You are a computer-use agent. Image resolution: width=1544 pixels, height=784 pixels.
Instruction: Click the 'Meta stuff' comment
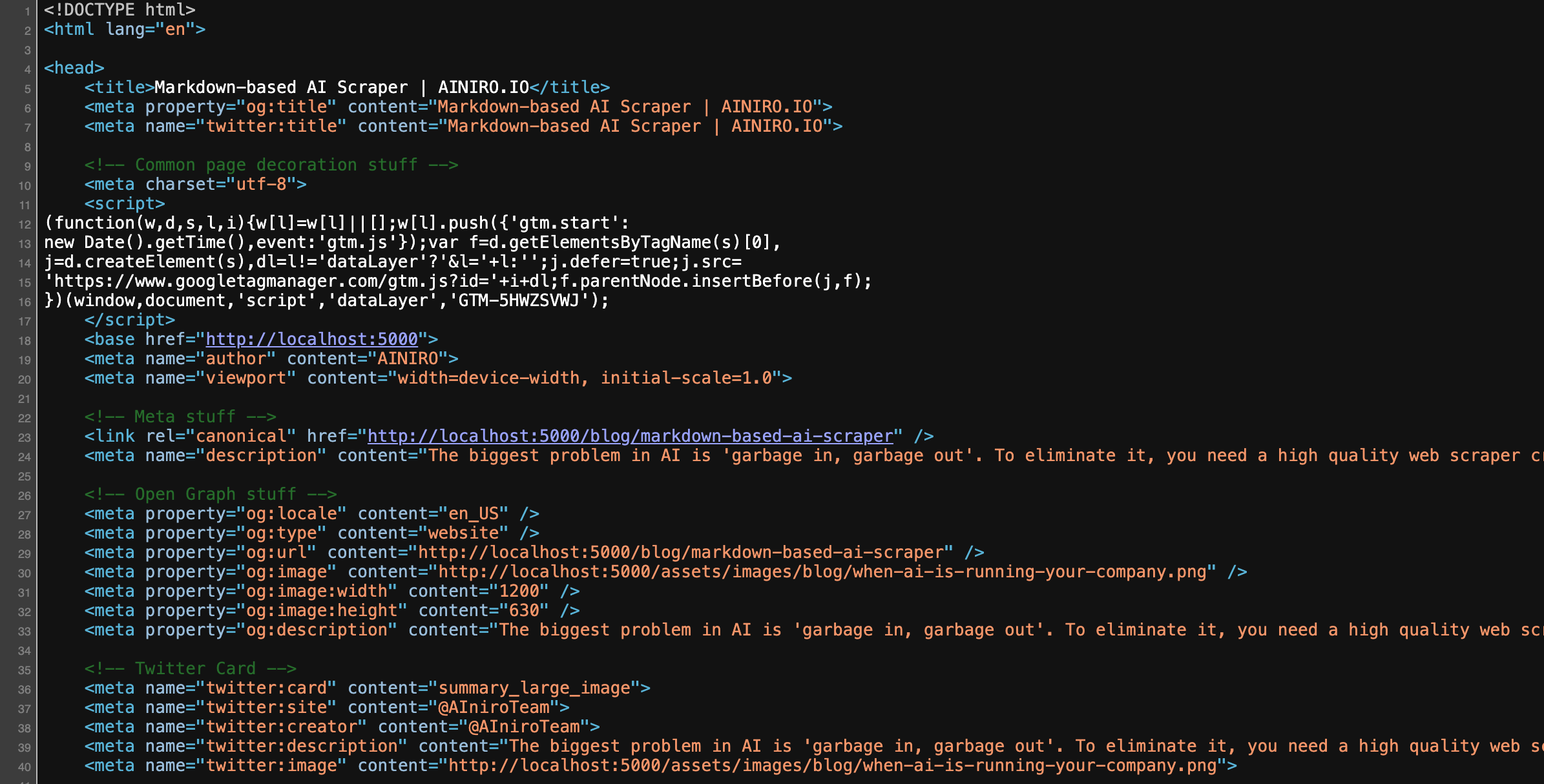click(180, 417)
